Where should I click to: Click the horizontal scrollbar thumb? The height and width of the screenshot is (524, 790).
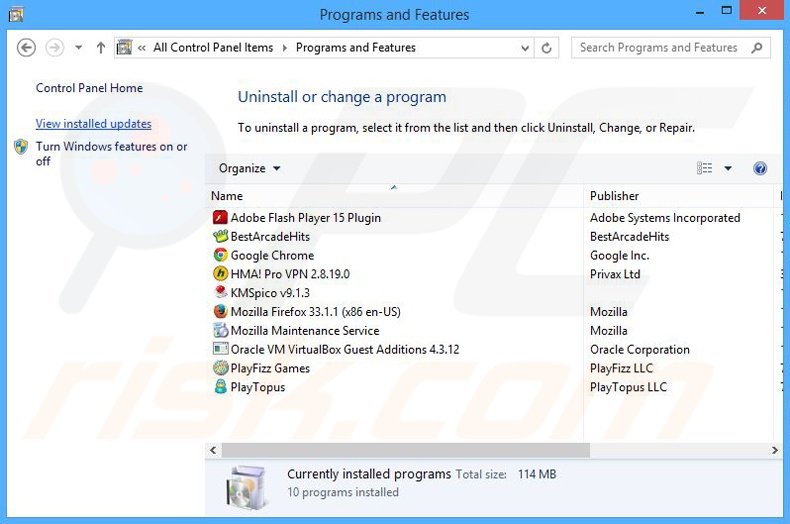[406, 450]
